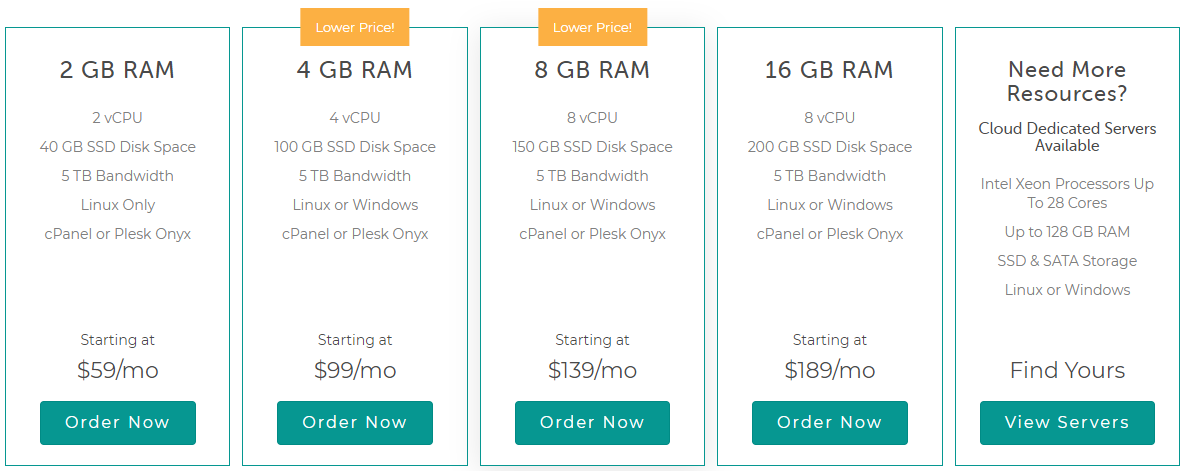
Task: Order the 16 GB RAM plan
Action: point(830,423)
